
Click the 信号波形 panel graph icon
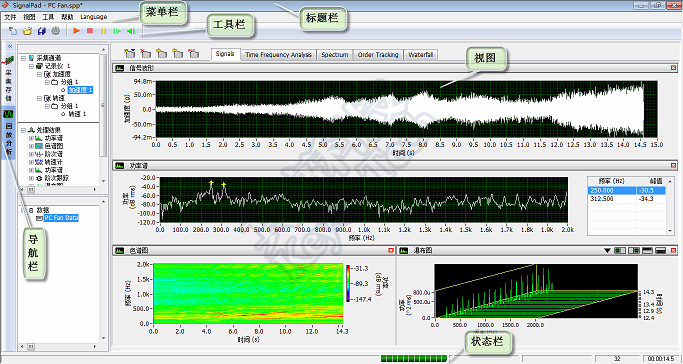(119, 68)
